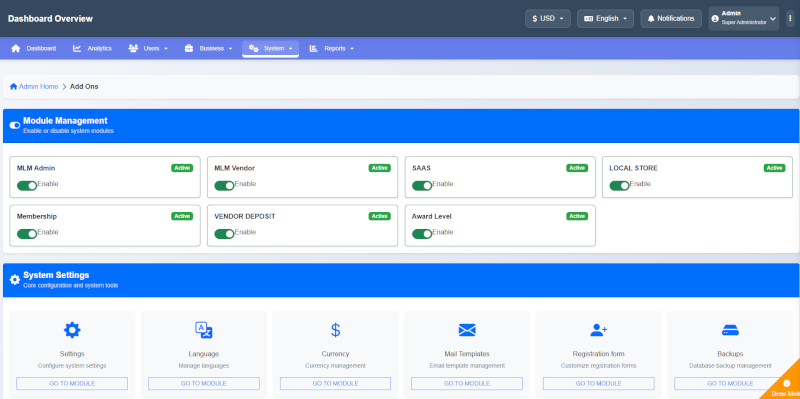Expand the System menu
This screenshot has height=399, width=800.
pos(270,48)
